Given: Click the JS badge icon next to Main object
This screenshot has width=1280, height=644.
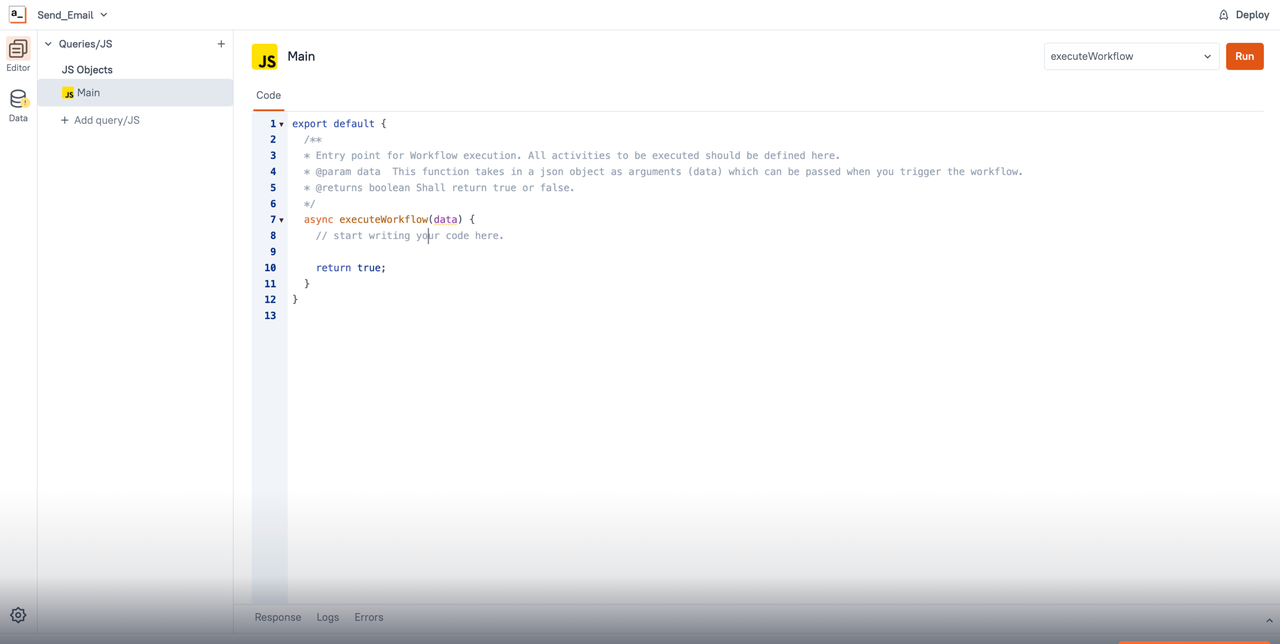Looking at the screenshot, I should (67, 92).
